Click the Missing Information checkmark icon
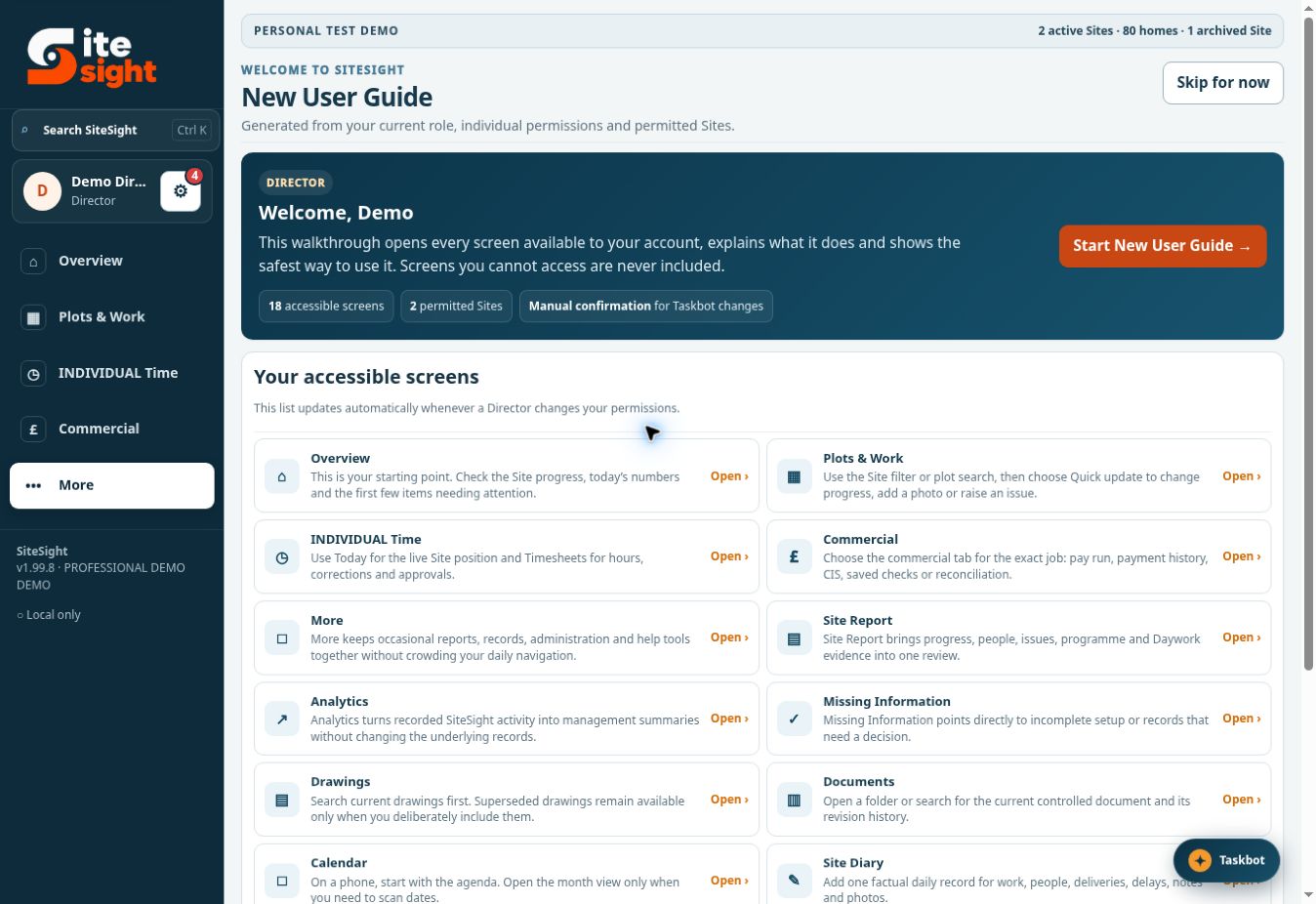This screenshot has width=1316, height=904. [794, 719]
